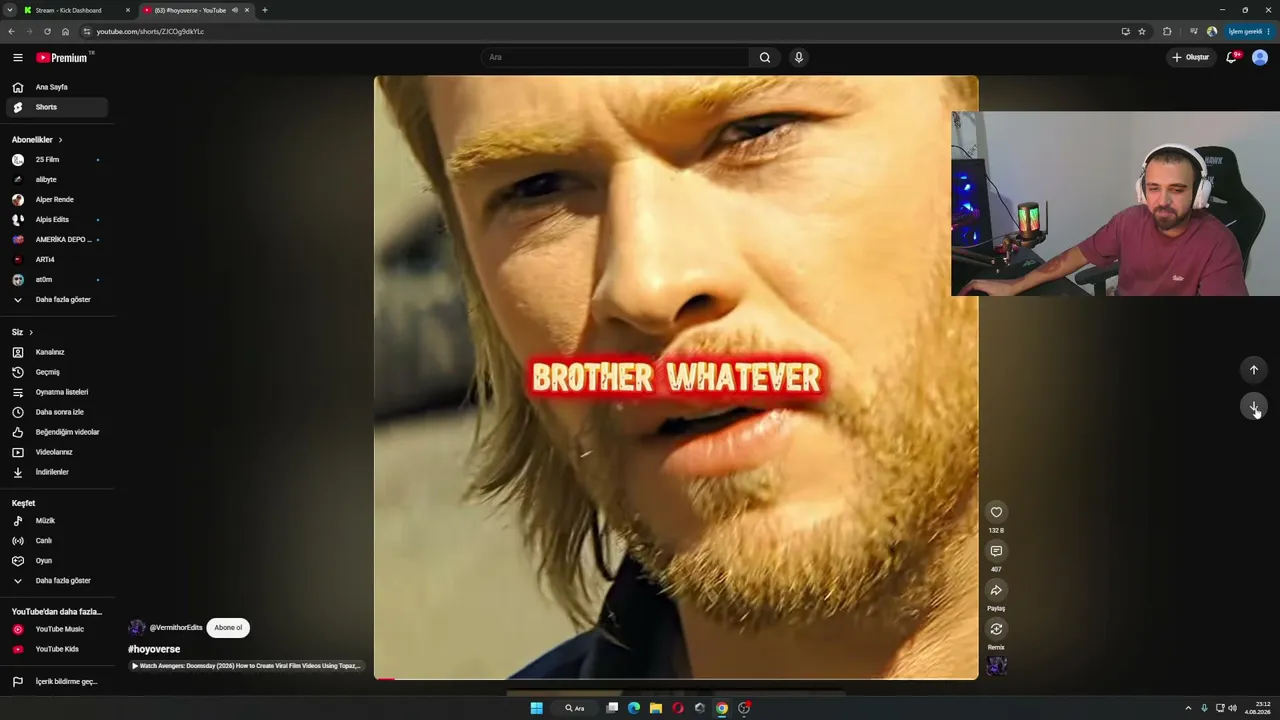Select Shorts in the sidebar
This screenshot has width=1280, height=720.
coord(57,107)
